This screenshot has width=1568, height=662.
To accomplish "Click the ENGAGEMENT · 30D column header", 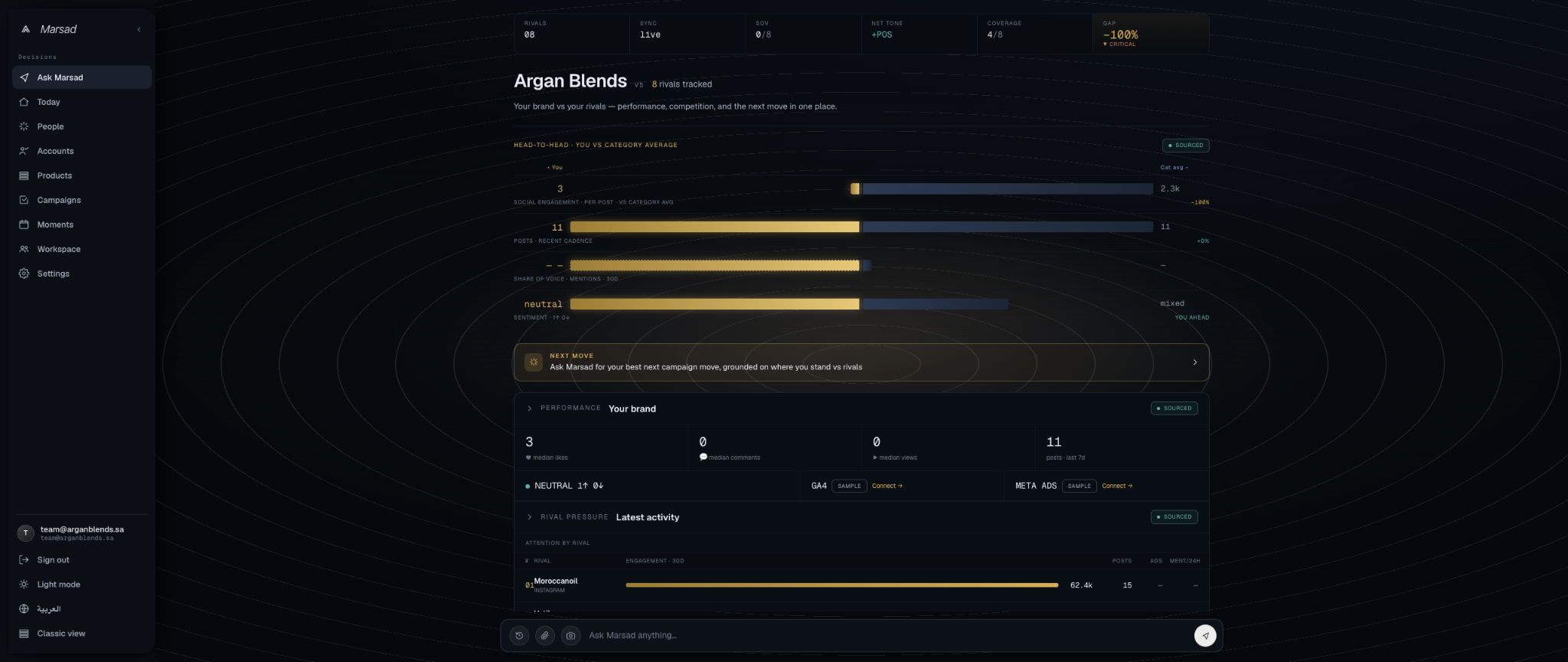I will pyautogui.click(x=655, y=561).
